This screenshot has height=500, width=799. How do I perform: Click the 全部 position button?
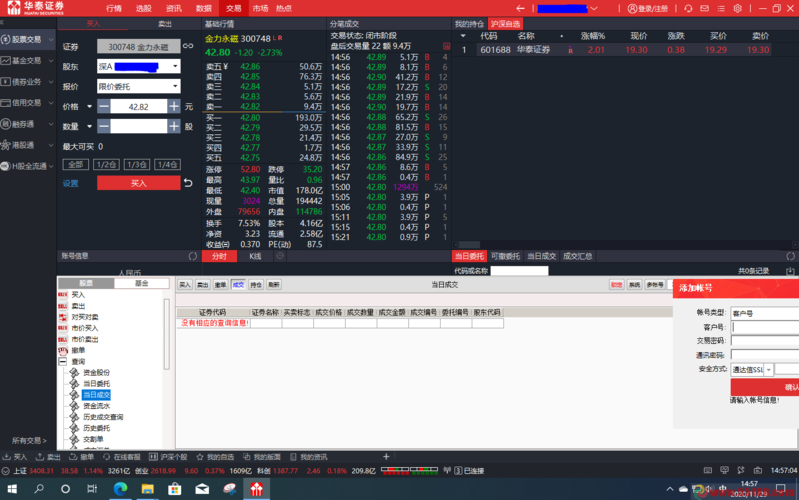coord(76,165)
